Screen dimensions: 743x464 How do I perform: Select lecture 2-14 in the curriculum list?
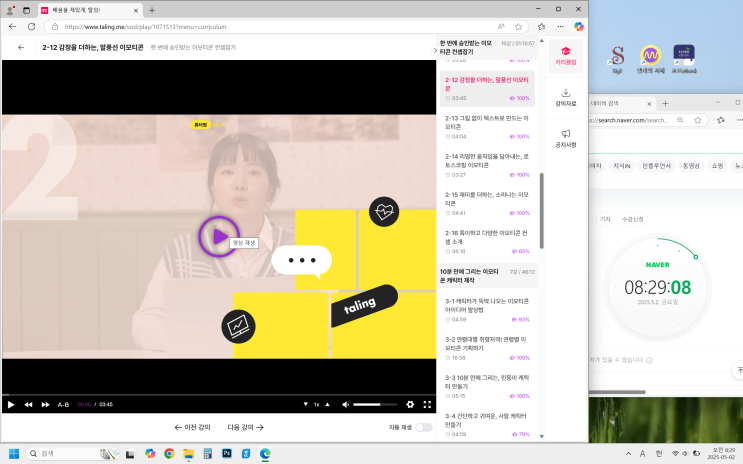(487, 165)
